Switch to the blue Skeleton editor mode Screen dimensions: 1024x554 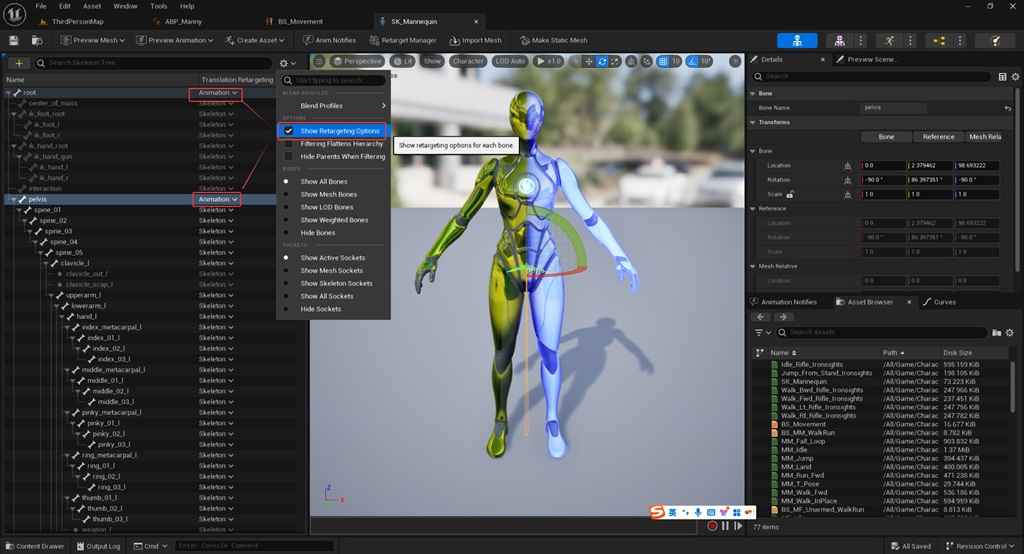tap(797, 41)
